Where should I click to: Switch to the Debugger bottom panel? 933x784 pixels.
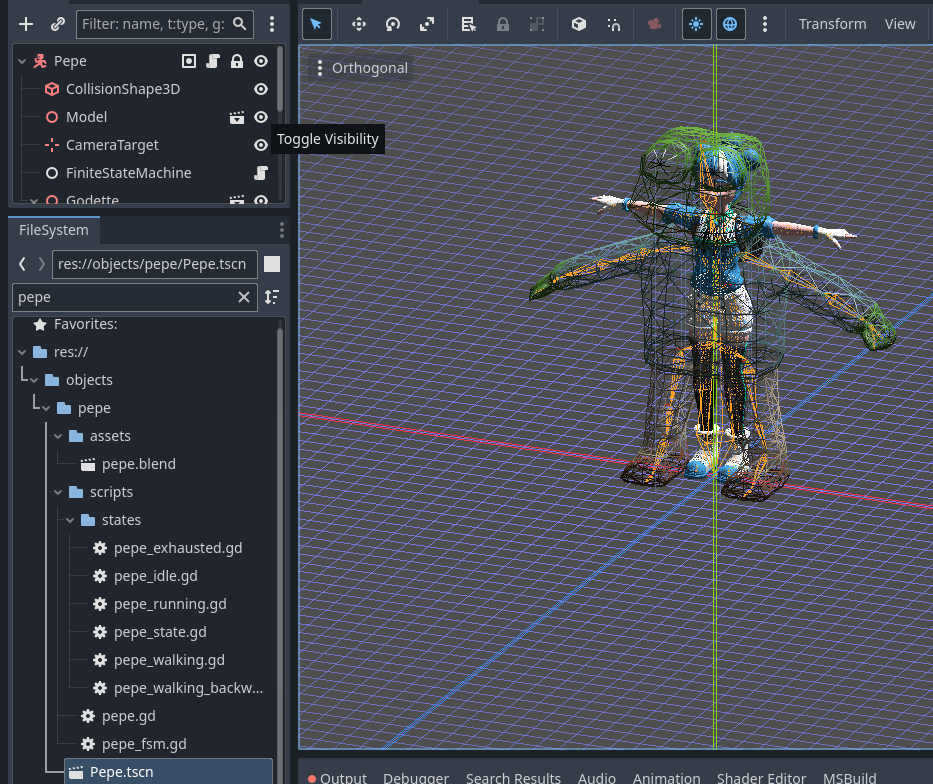(416, 777)
